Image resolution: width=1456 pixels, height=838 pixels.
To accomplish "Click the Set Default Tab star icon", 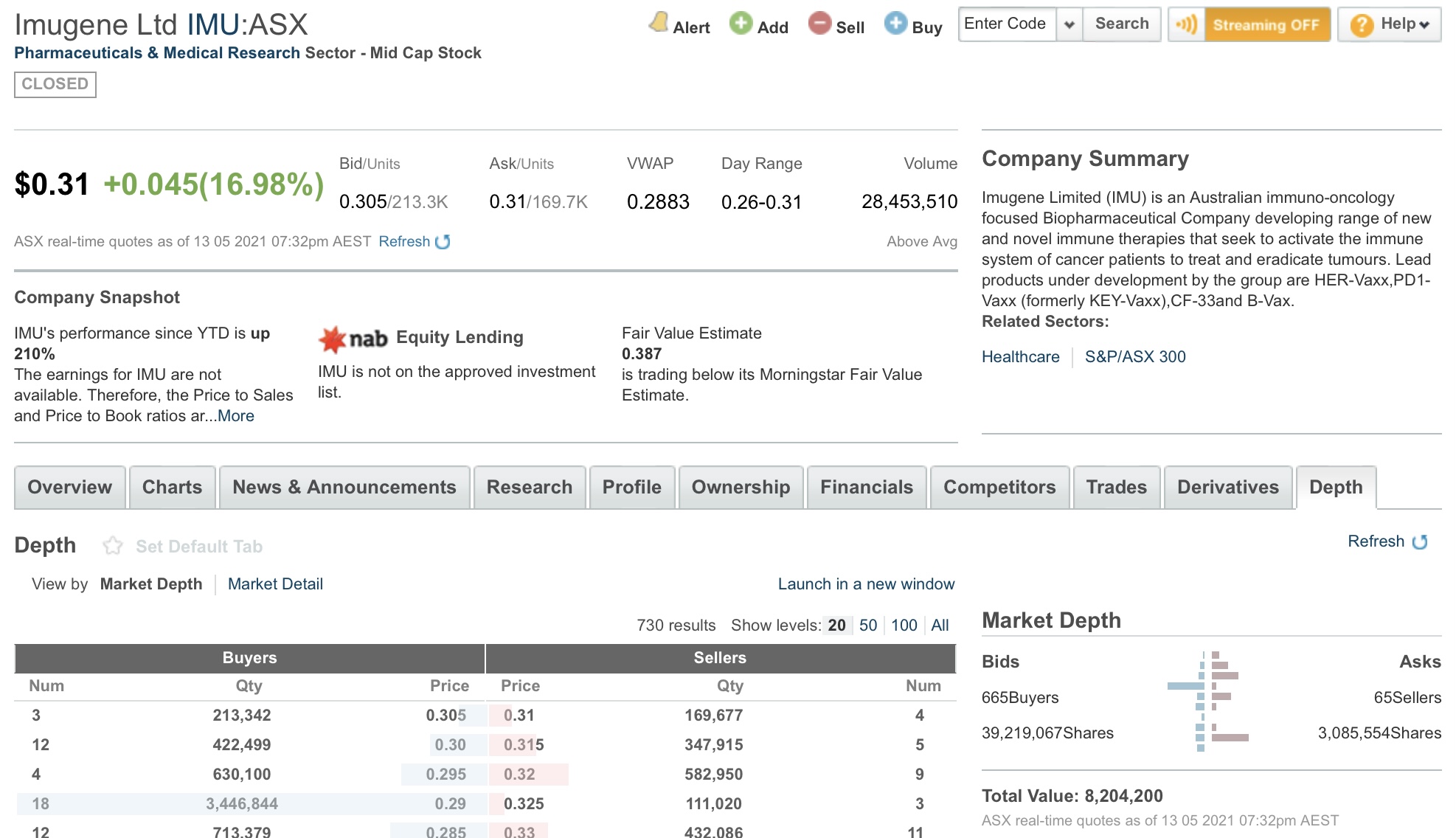I will [x=113, y=546].
